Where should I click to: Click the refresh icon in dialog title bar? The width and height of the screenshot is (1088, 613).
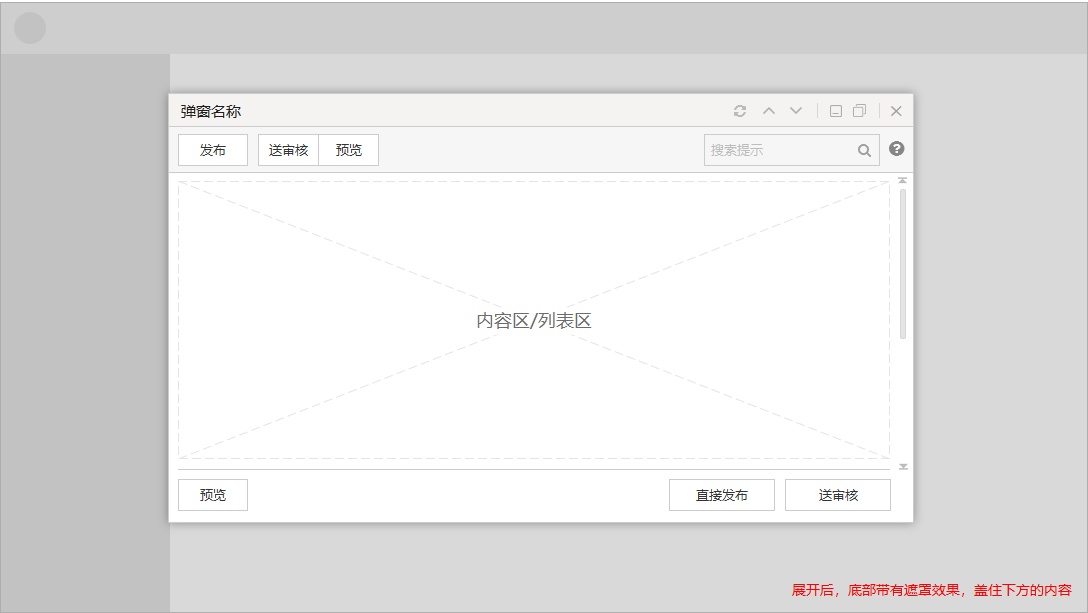coord(740,111)
